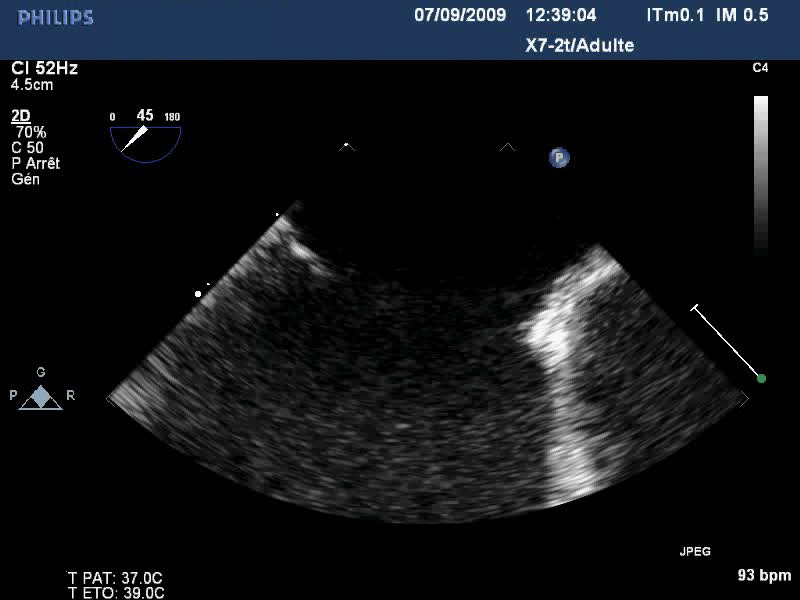Click the T ETO: 39.0C probe temperature

click(x=116, y=593)
